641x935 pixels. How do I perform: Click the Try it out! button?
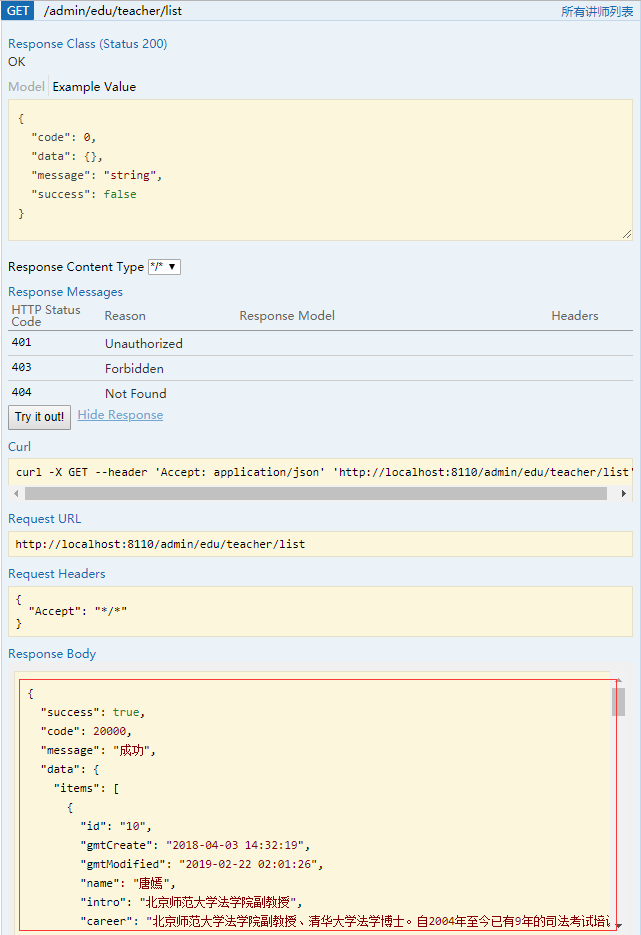coord(39,417)
